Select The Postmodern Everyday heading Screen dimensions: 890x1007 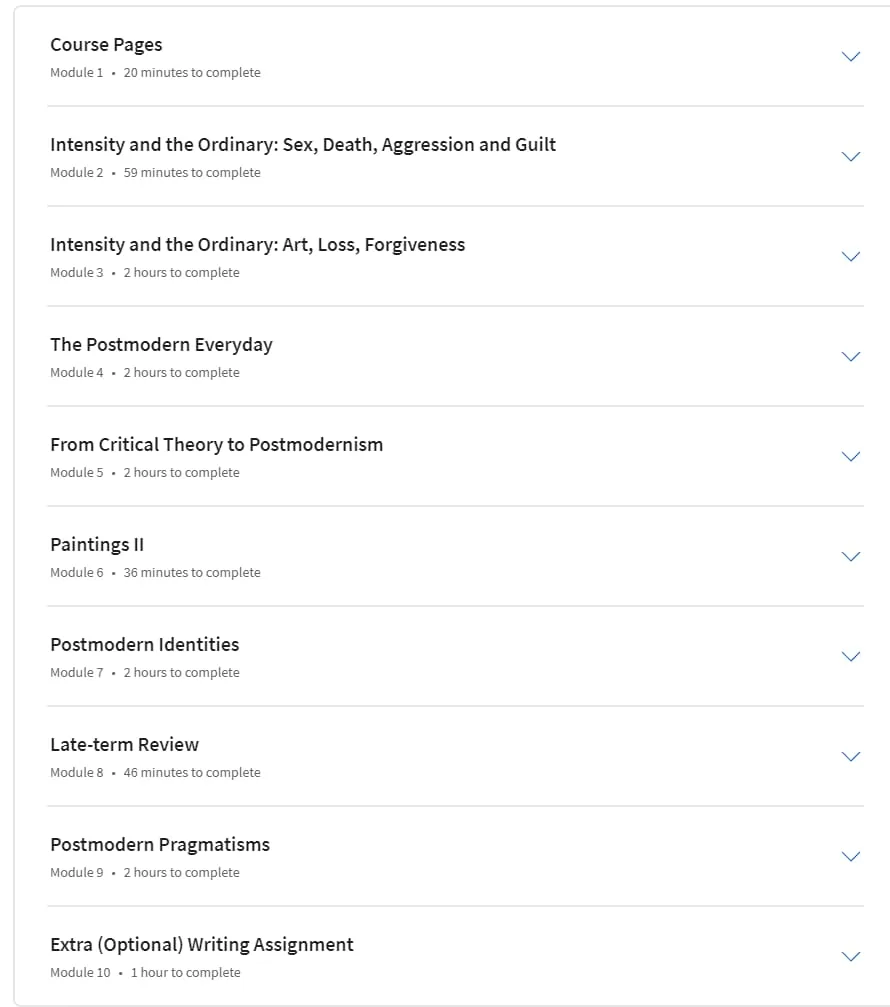pyautogui.click(x=161, y=345)
